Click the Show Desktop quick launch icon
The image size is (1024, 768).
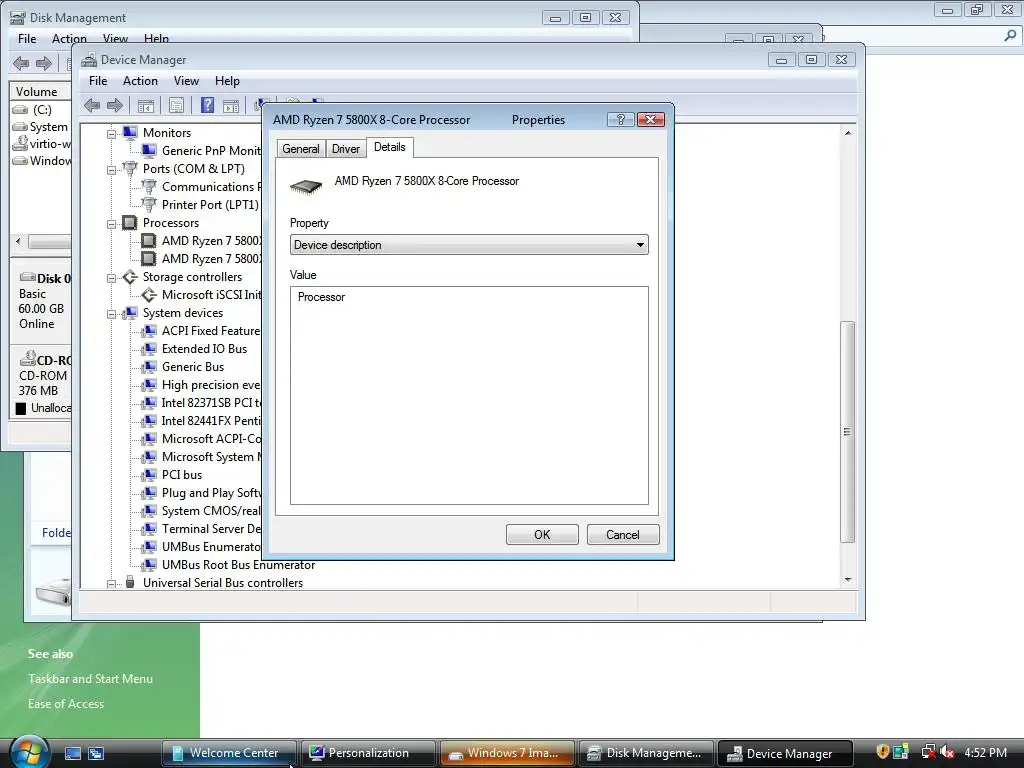click(72, 753)
